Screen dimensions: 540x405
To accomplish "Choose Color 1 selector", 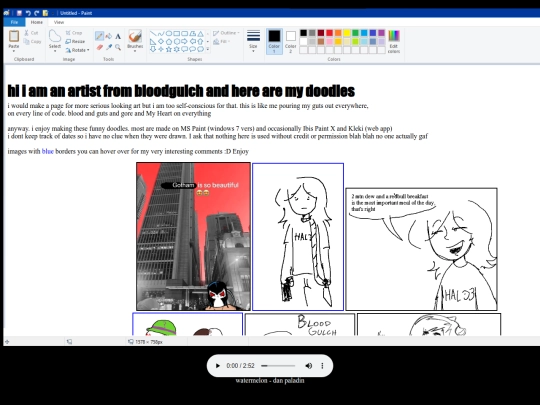I will tap(274, 41).
